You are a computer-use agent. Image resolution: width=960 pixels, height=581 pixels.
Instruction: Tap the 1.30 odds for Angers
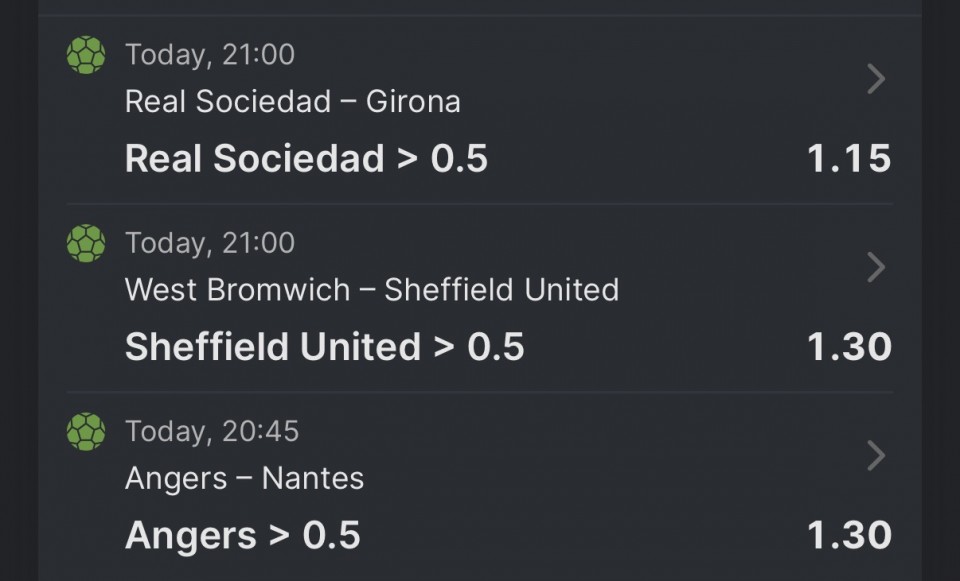[x=849, y=535]
